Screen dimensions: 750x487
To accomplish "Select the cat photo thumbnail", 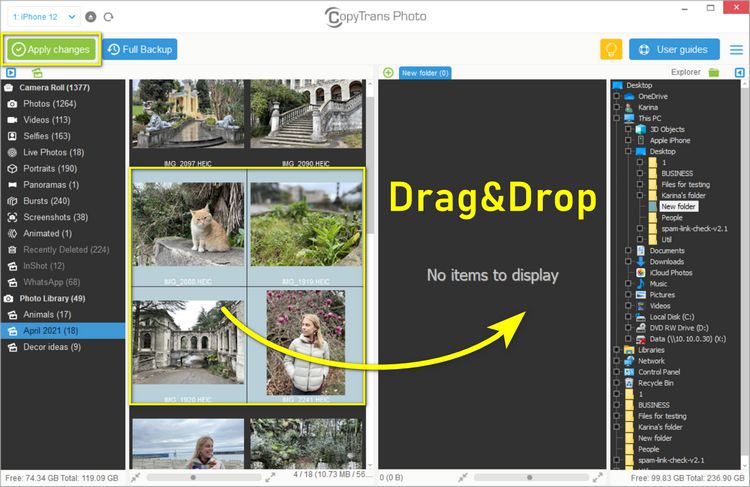I will (x=189, y=226).
